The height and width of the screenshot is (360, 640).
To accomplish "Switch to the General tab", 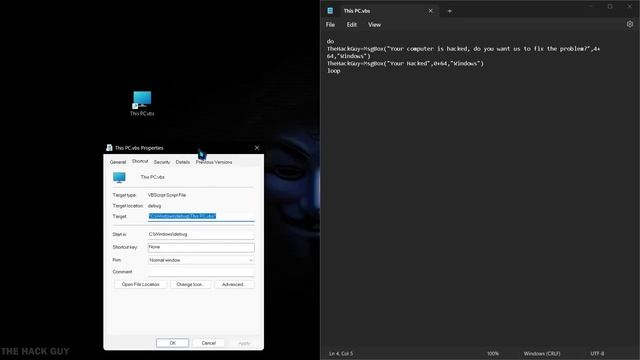I will tap(118, 162).
